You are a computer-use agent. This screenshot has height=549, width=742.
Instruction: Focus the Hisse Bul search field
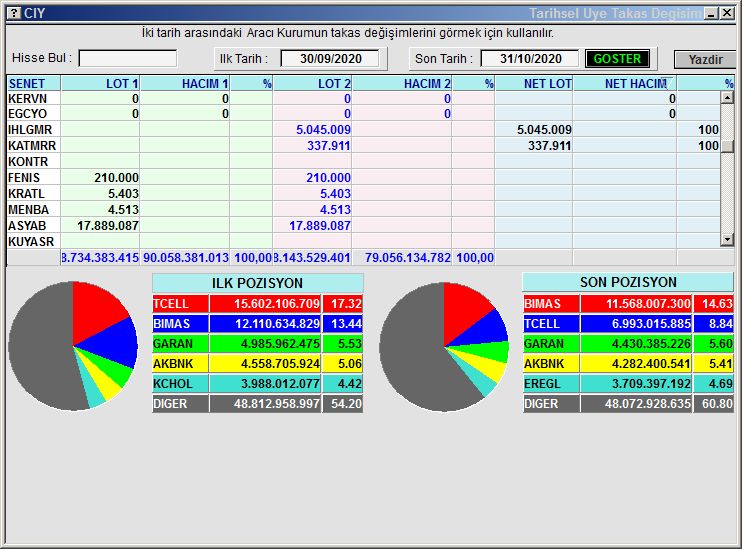128,59
